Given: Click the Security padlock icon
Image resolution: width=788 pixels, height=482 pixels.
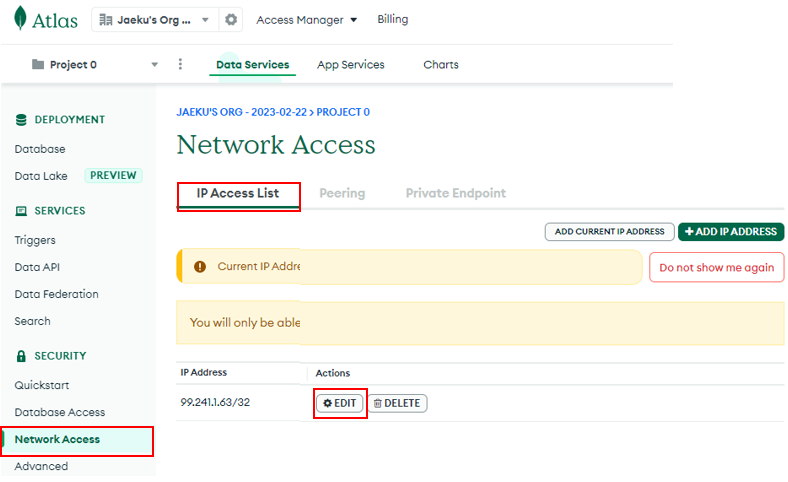Looking at the screenshot, I should pyautogui.click(x=21, y=356).
